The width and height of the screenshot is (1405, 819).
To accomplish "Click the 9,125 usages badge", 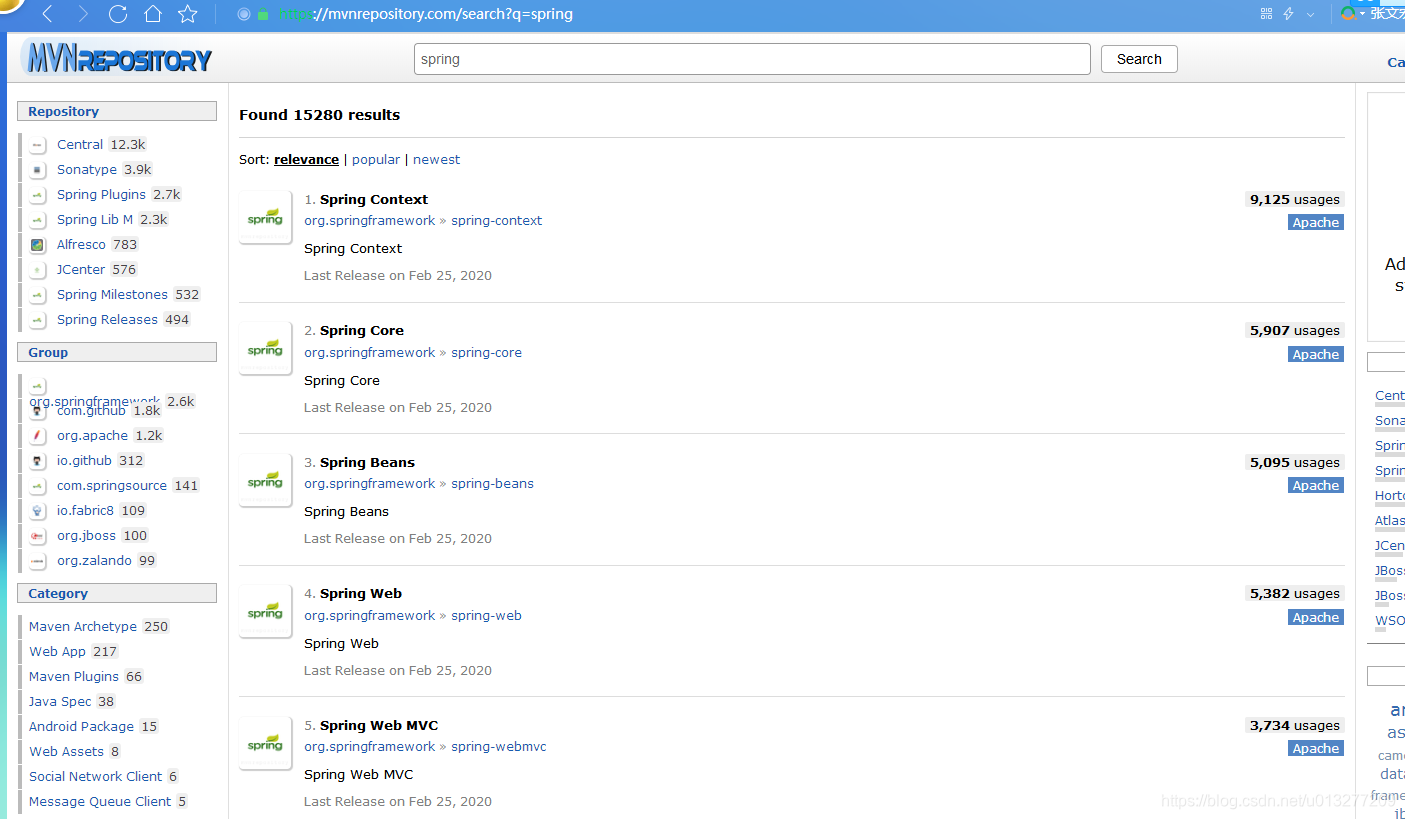I will click(x=1294, y=200).
